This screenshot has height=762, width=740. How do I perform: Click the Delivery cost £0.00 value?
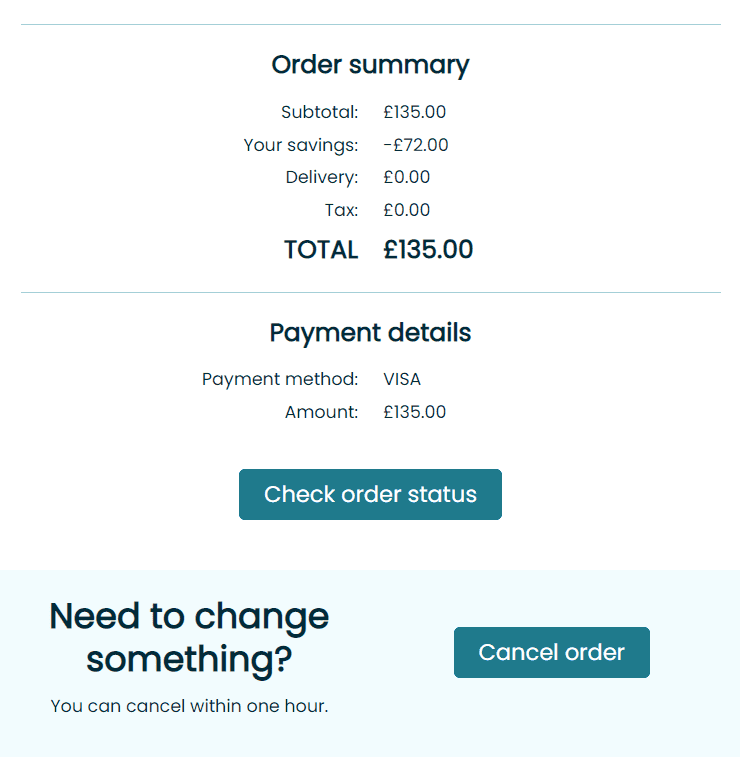[x=406, y=177]
